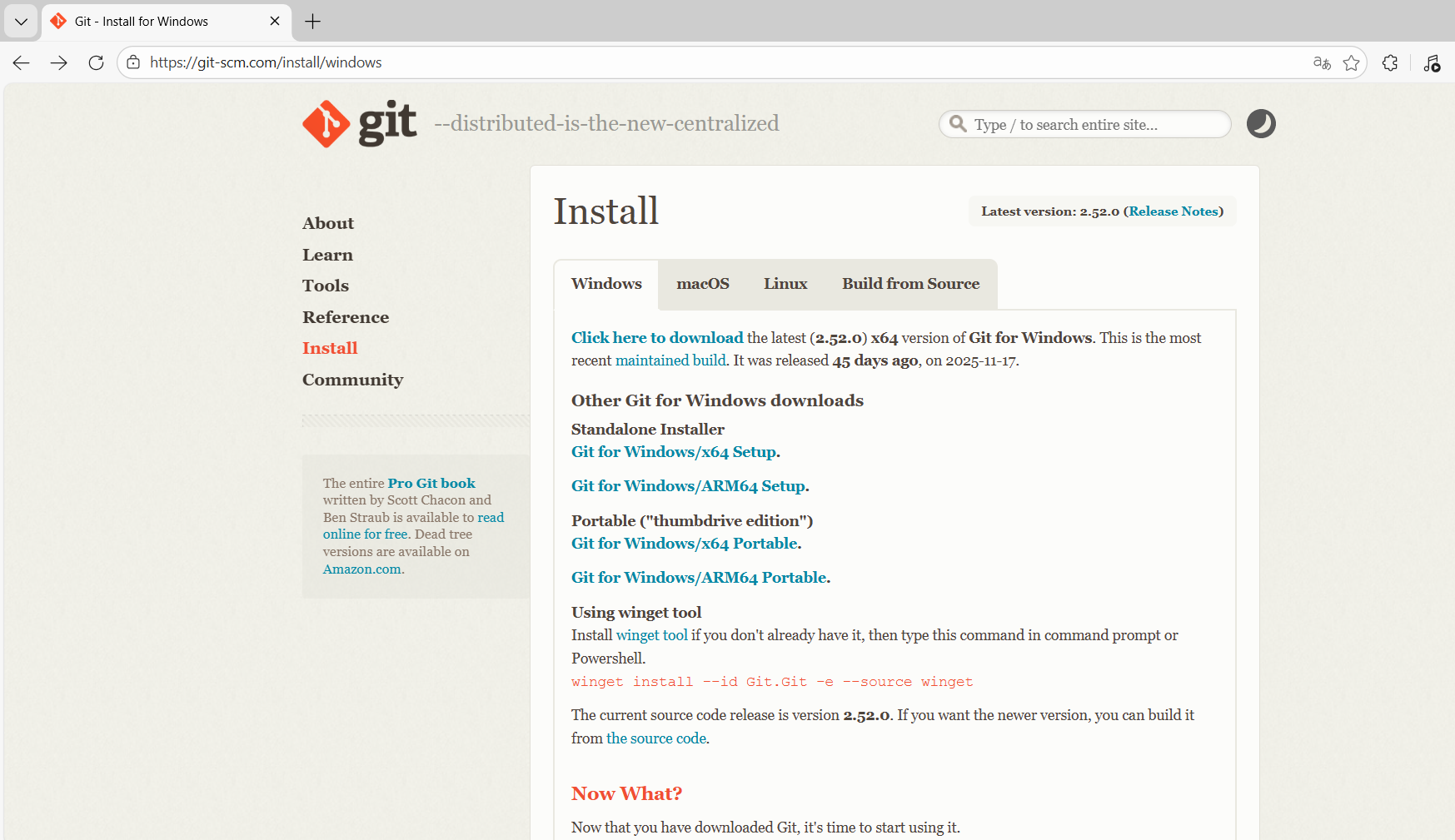Open the 'winget tool' link
This screenshot has width=1455, height=840.
[651, 635]
